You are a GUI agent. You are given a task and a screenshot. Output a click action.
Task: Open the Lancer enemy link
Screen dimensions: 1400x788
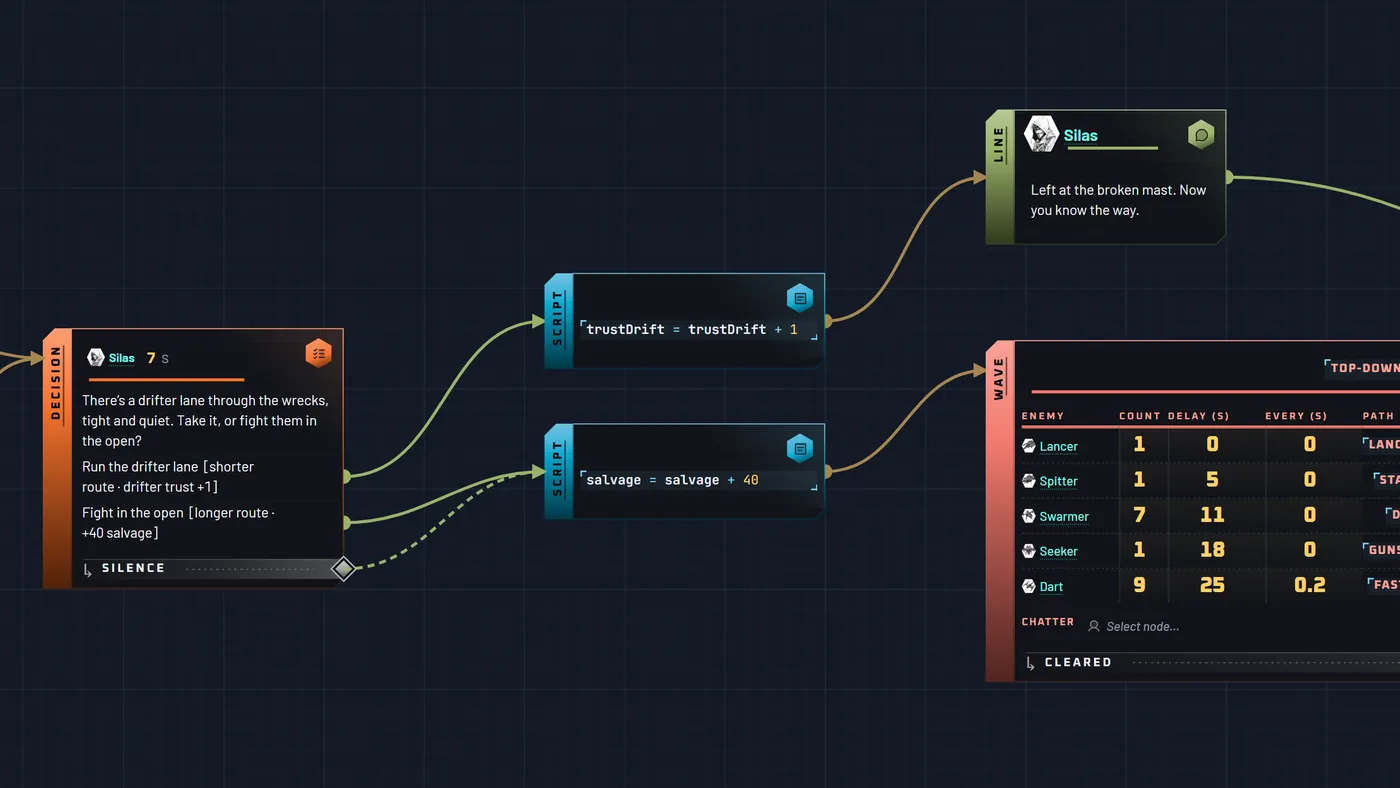coord(1058,446)
